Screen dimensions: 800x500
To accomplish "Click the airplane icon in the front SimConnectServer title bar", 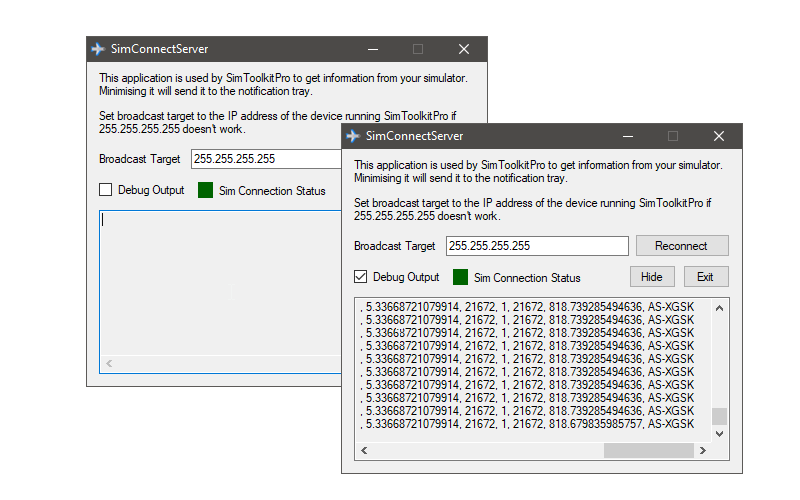I will tap(353, 136).
